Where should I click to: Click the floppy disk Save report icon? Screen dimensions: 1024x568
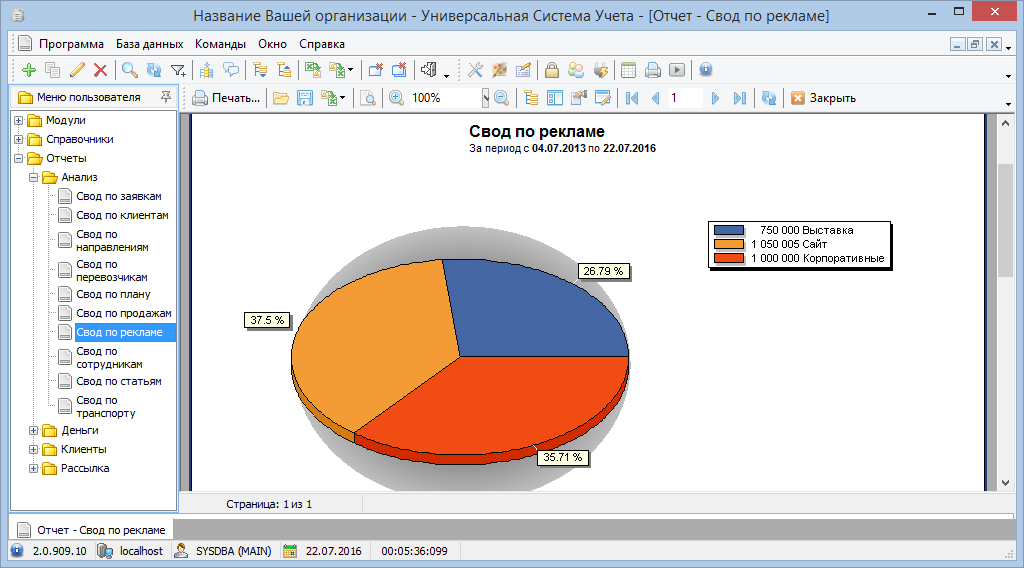(305, 98)
